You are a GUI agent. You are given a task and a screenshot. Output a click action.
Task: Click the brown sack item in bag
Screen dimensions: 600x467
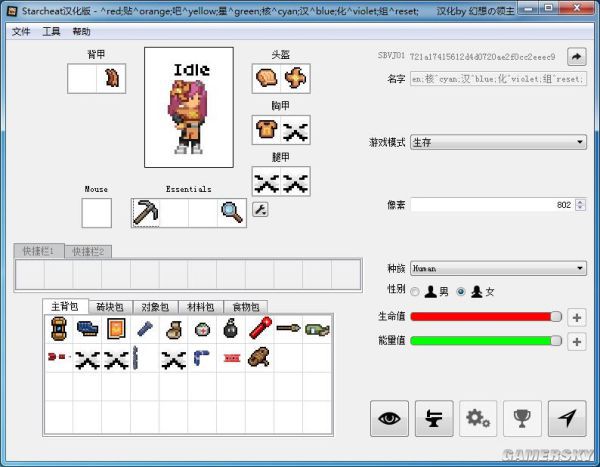[173, 329]
